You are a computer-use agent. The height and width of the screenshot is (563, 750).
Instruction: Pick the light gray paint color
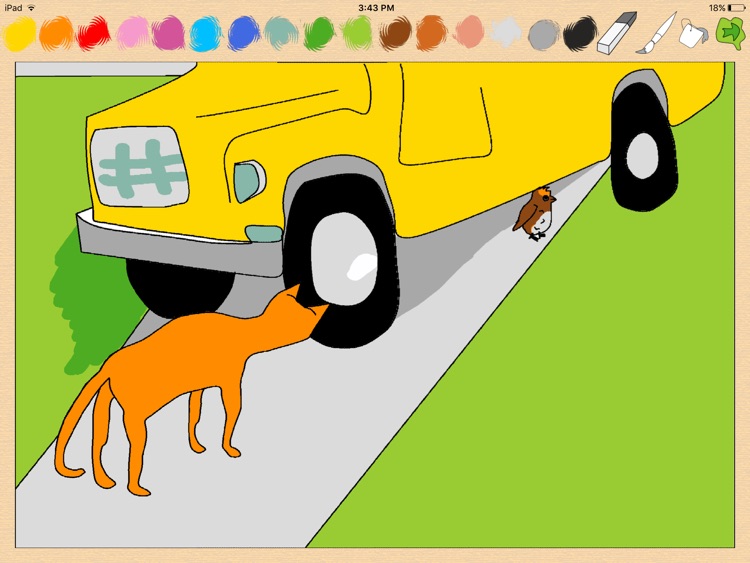tap(506, 33)
